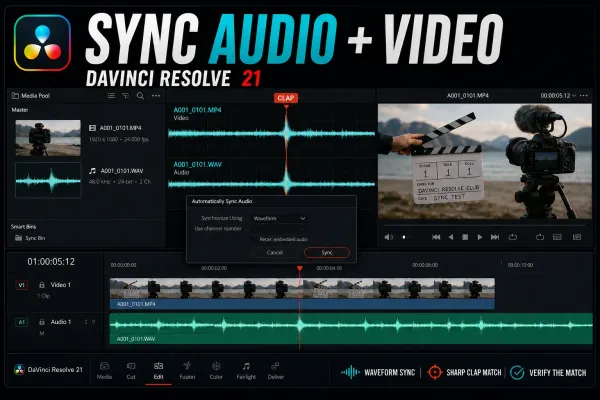Jump to first frame in viewer
The height and width of the screenshot is (400, 600).
[x=436, y=237]
